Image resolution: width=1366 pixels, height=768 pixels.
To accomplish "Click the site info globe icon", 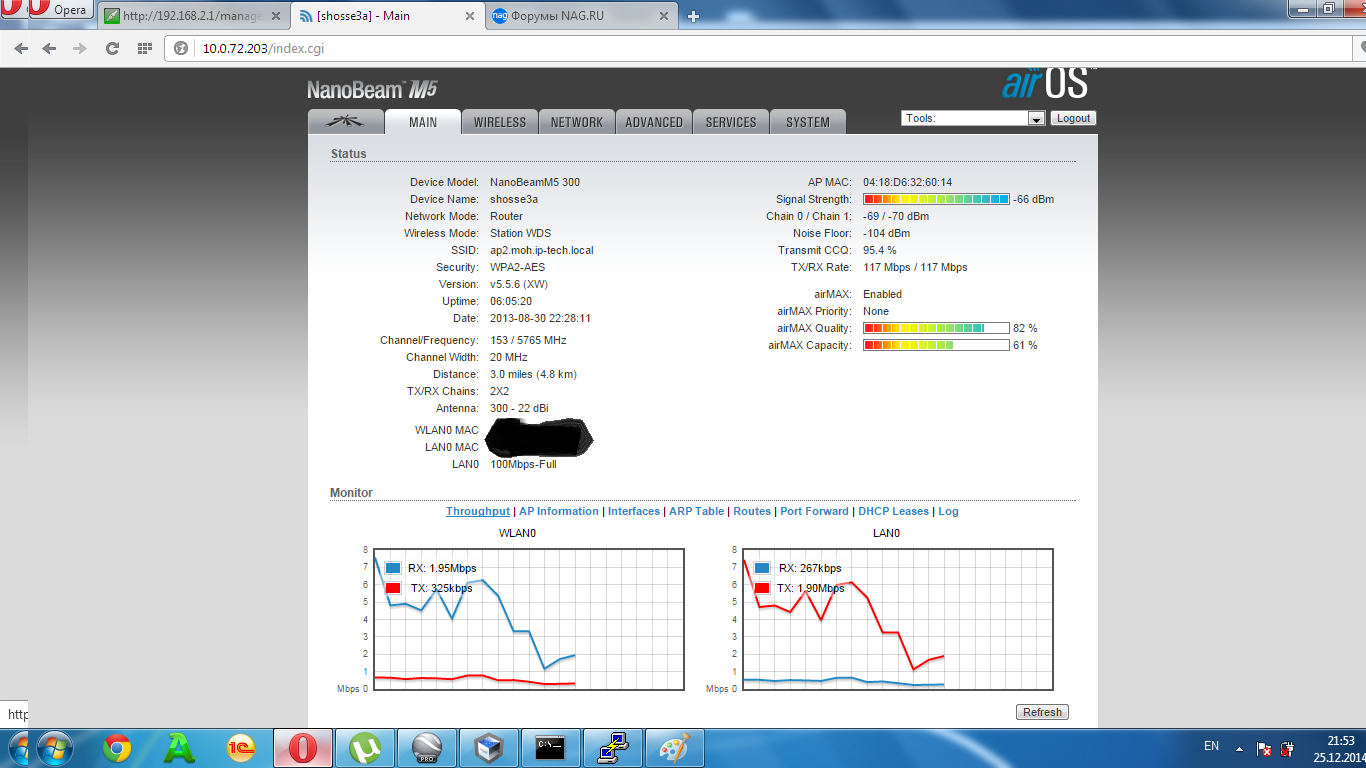I will coord(181,48).
